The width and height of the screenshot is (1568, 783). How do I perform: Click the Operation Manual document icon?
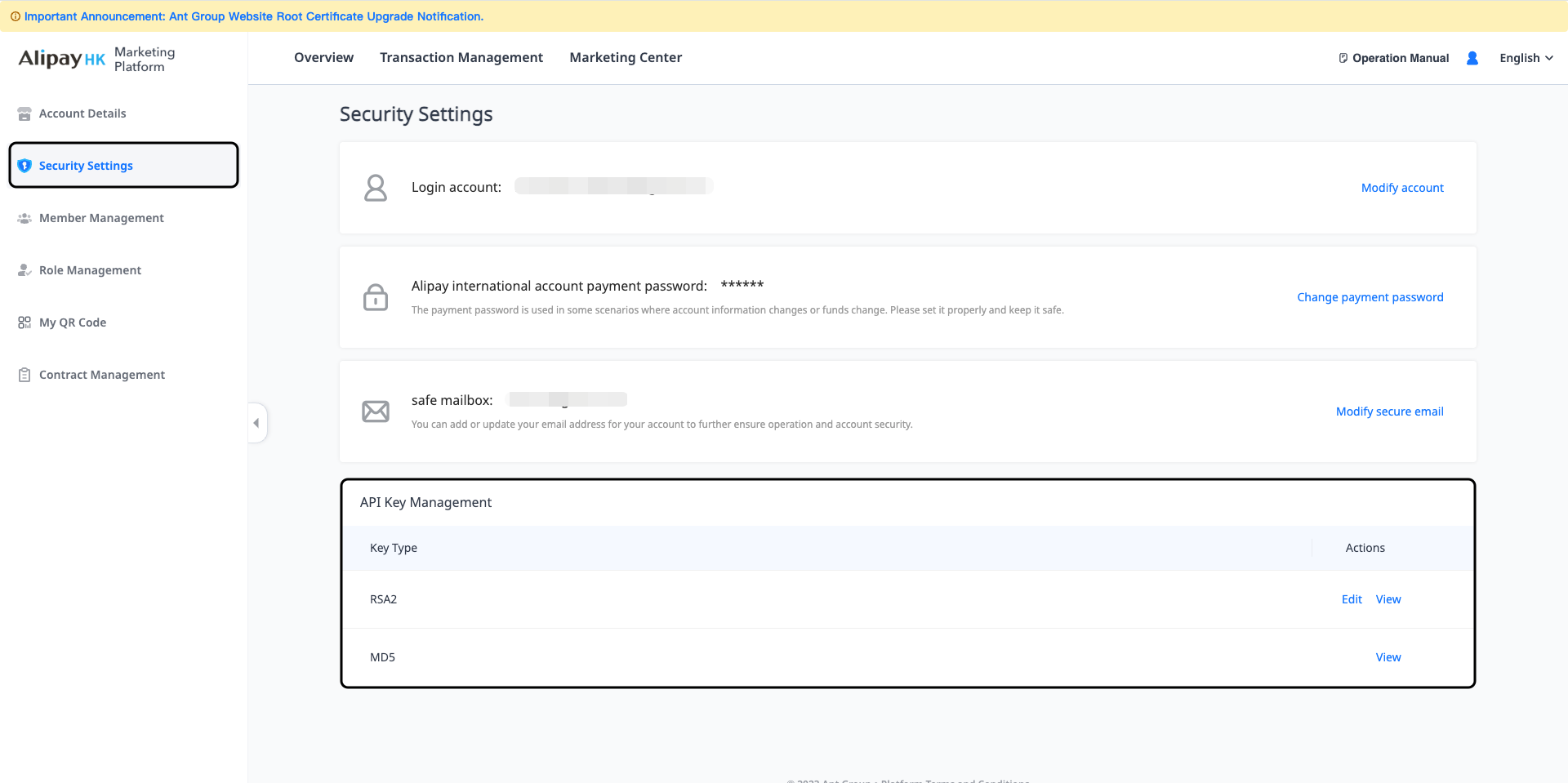pos(1343,58)
